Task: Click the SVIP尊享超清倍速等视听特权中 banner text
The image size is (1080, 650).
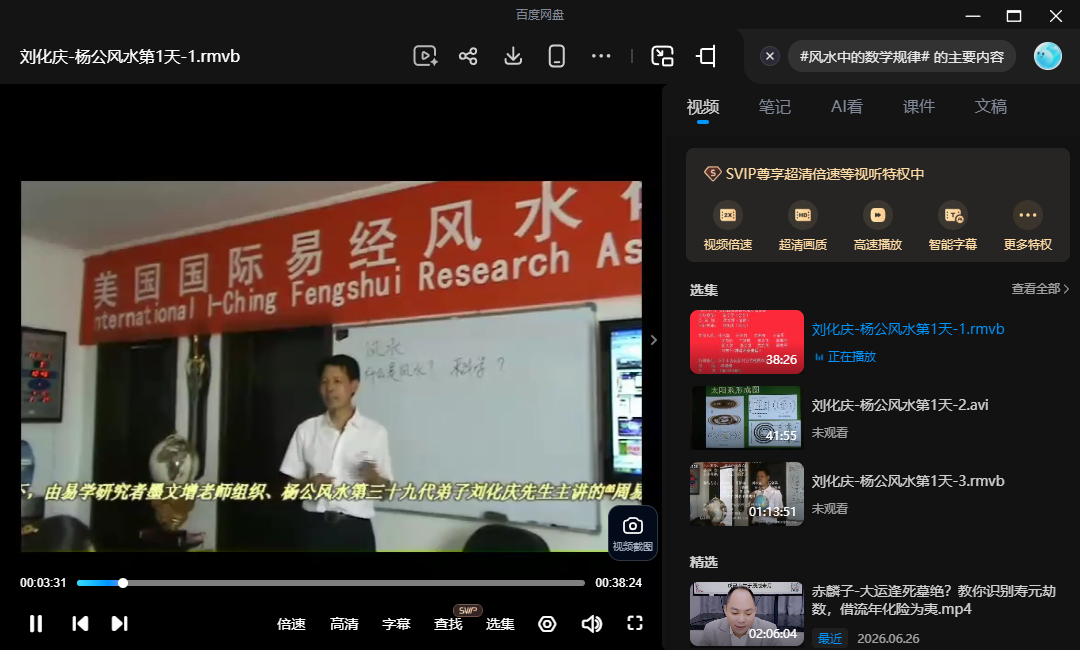Action: pyautogui.click(x=824, y=174)
